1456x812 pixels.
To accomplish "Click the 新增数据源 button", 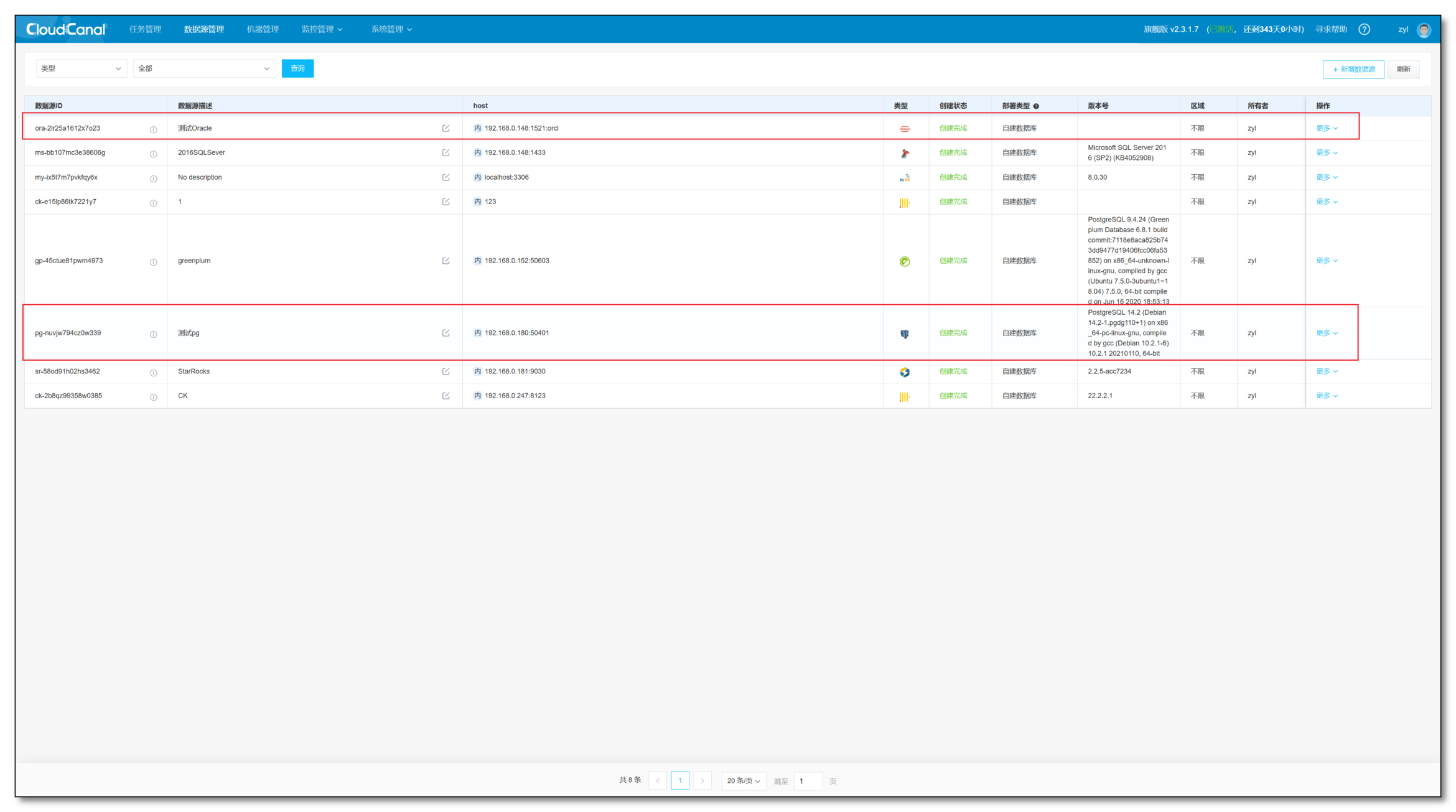I will (x=1353, y=69).
